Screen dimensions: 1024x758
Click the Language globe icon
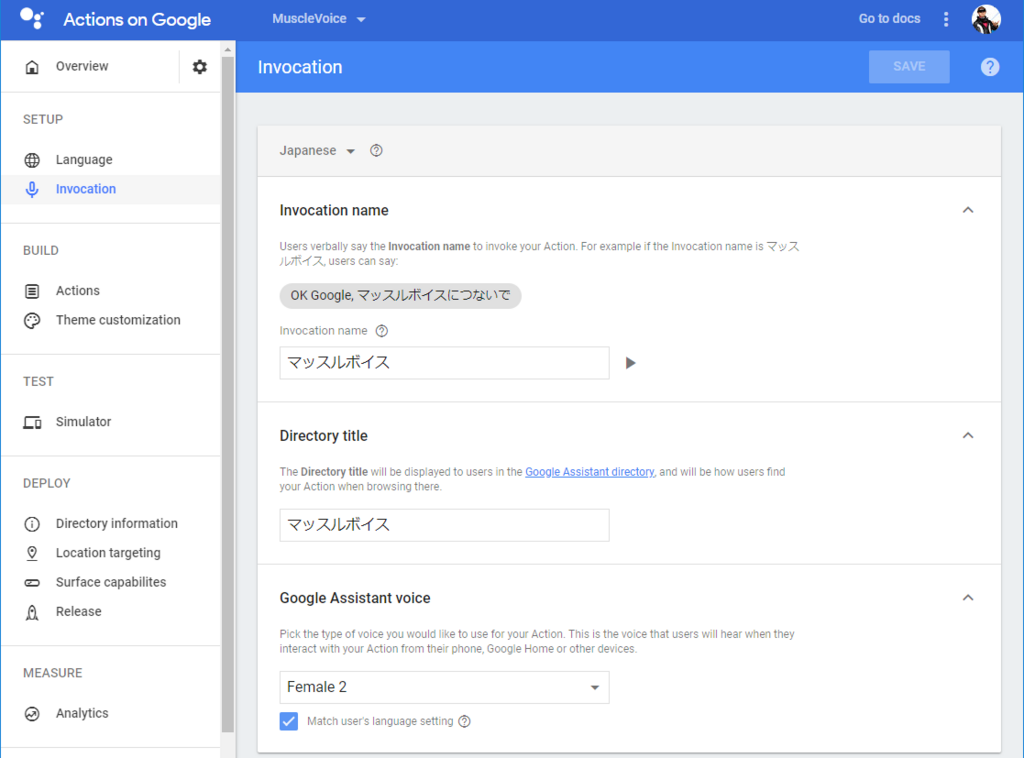(32, 160)
